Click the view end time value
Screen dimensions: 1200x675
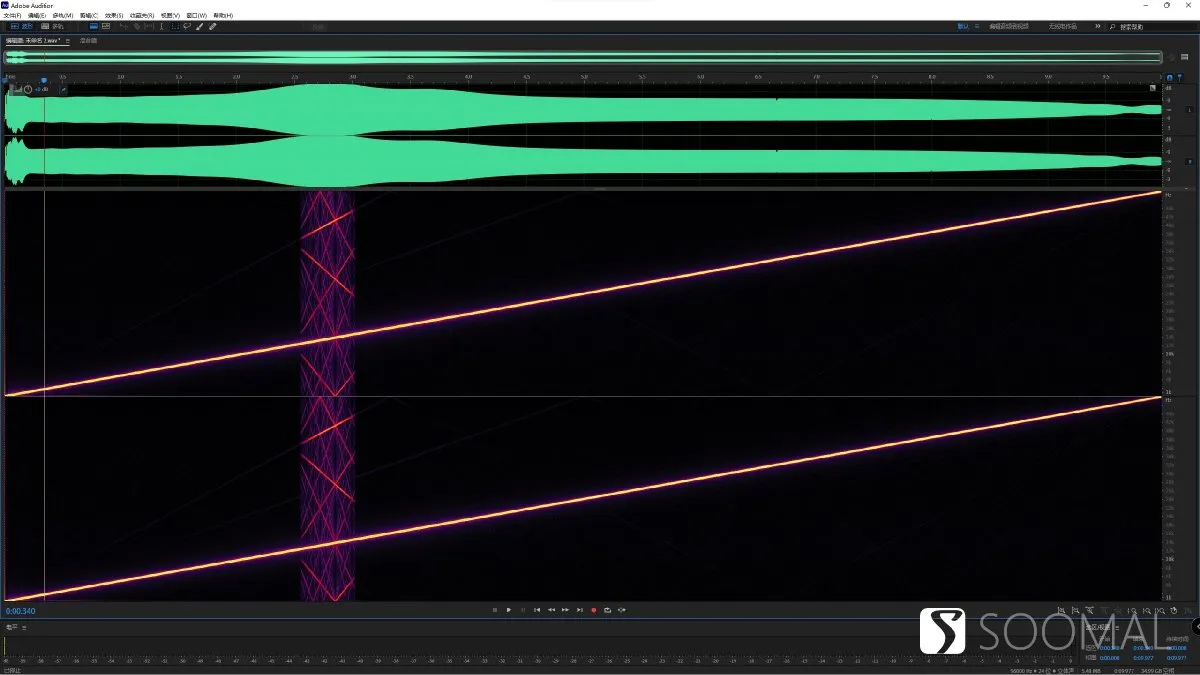(1142, 657)
